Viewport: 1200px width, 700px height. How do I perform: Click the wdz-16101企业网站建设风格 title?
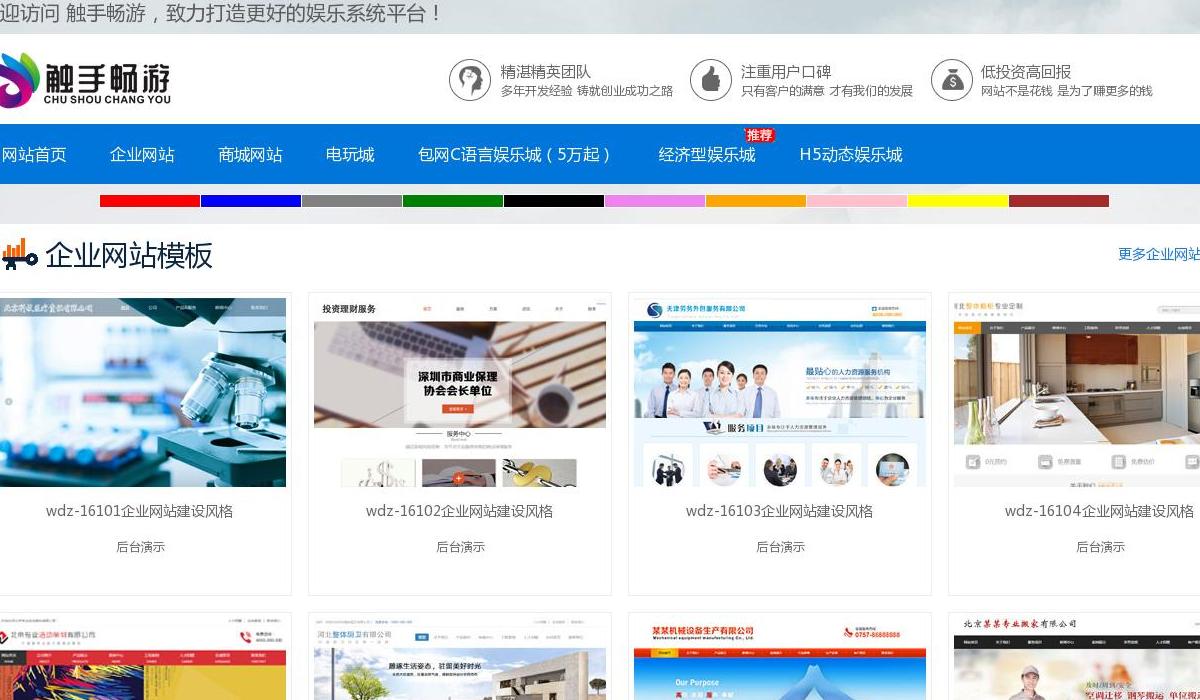tap(139, 511)
